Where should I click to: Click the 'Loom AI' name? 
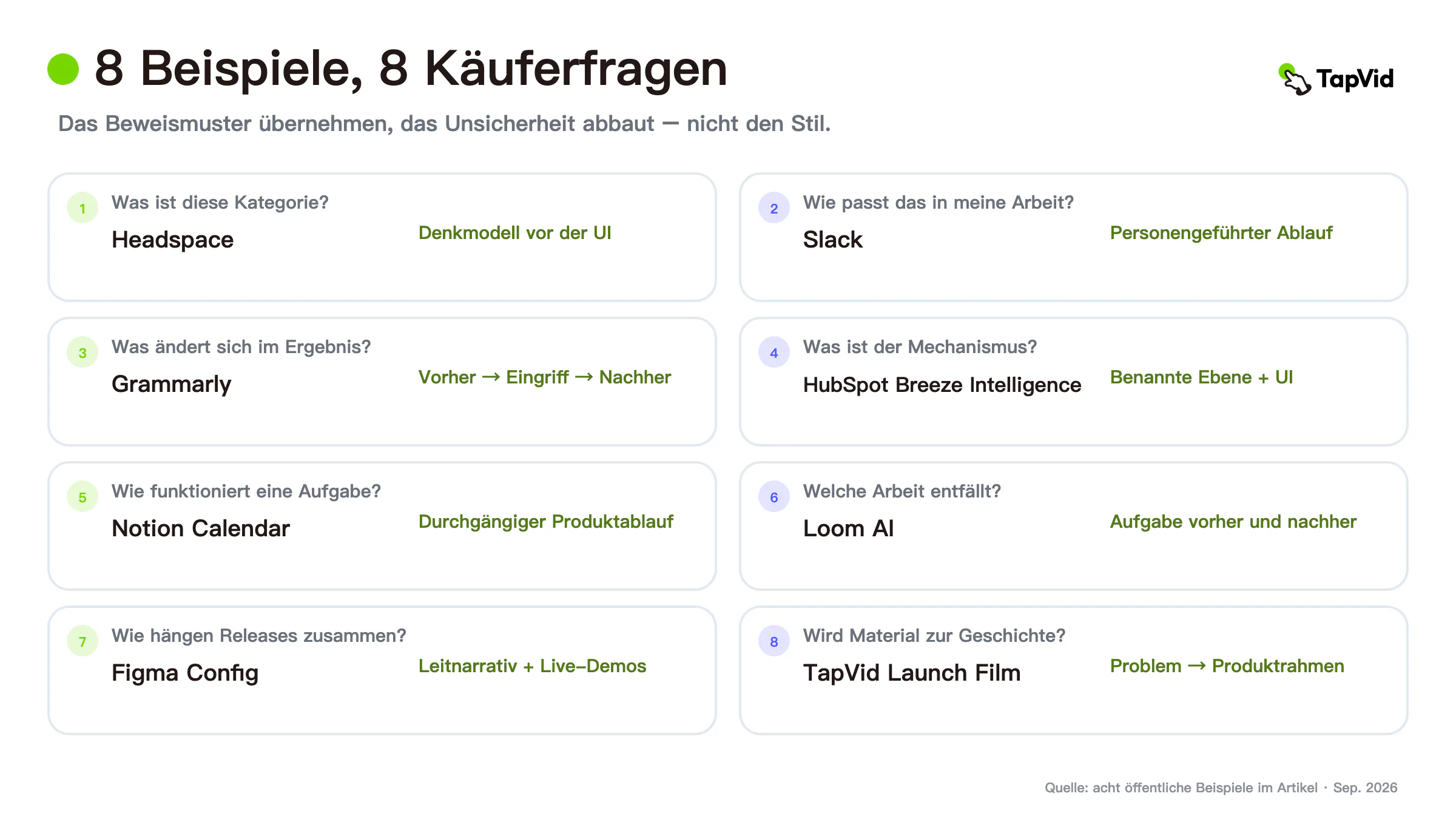848,528
